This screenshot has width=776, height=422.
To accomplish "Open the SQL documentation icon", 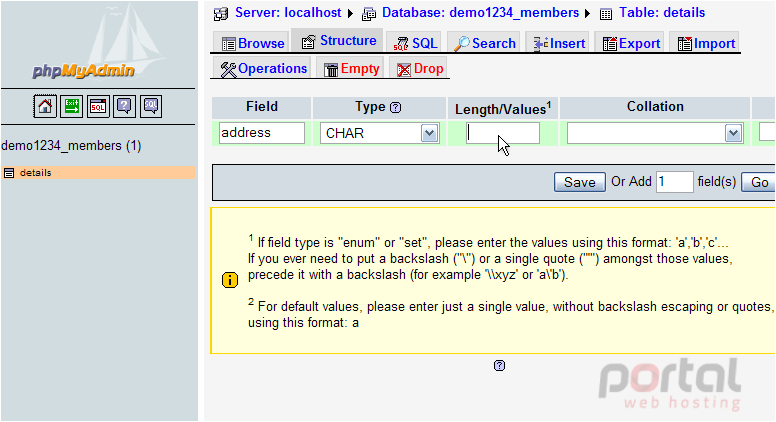I will [x=151, y=106].
